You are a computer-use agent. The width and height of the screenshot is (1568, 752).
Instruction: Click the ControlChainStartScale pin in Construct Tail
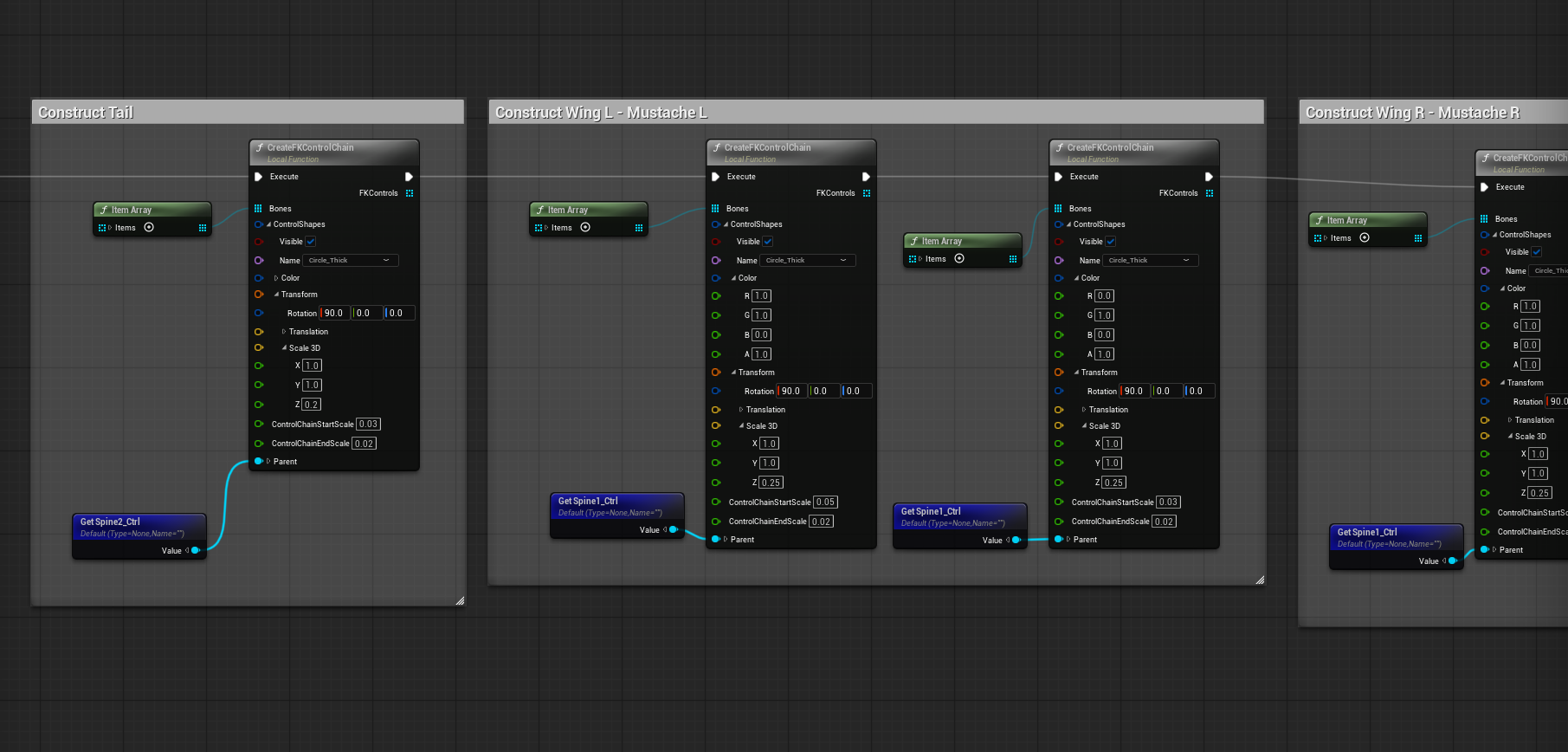pos(258,425)
